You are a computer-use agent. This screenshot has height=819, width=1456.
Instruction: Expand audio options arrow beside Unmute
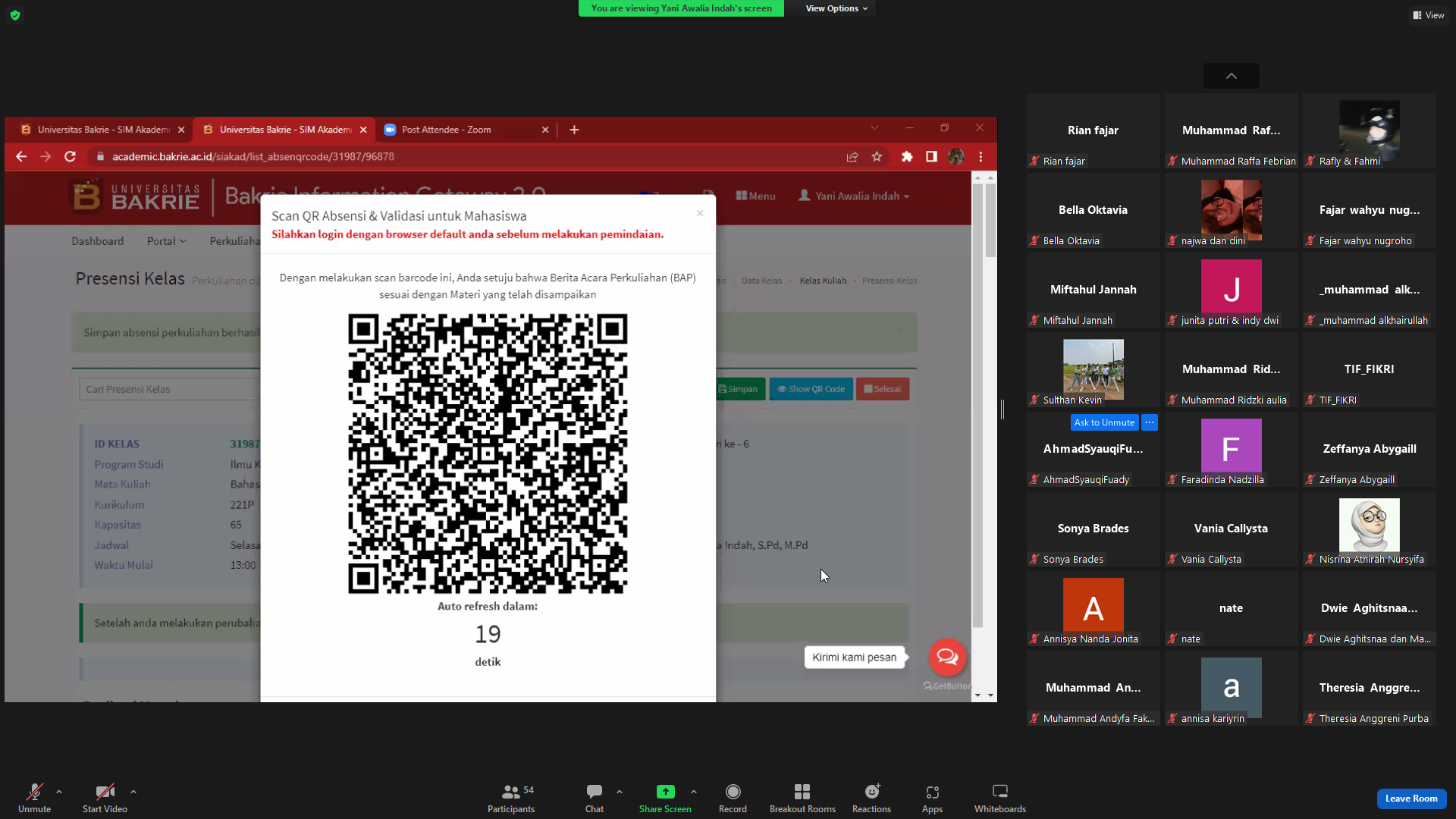59,792
